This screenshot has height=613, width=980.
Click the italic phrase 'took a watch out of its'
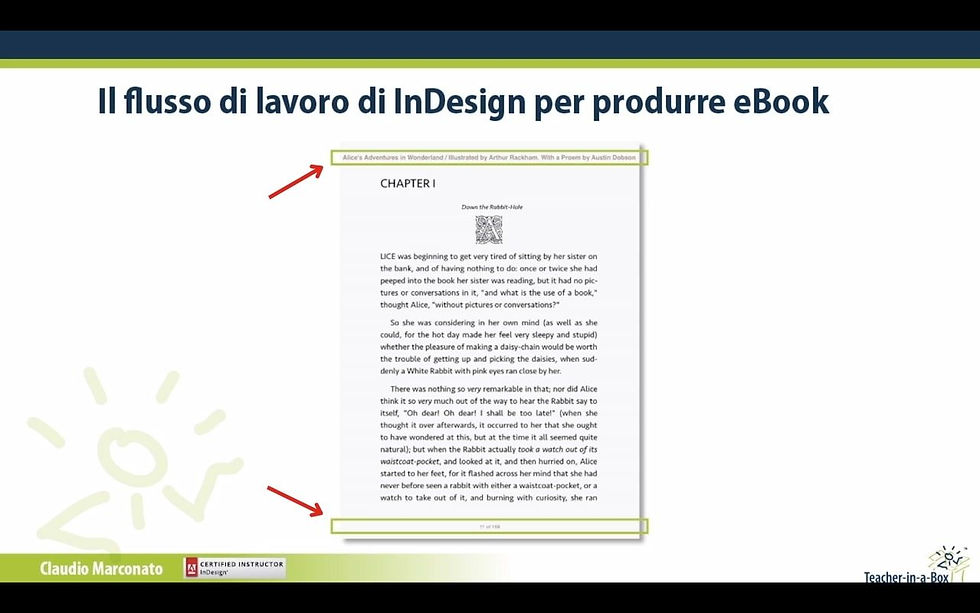558,449
